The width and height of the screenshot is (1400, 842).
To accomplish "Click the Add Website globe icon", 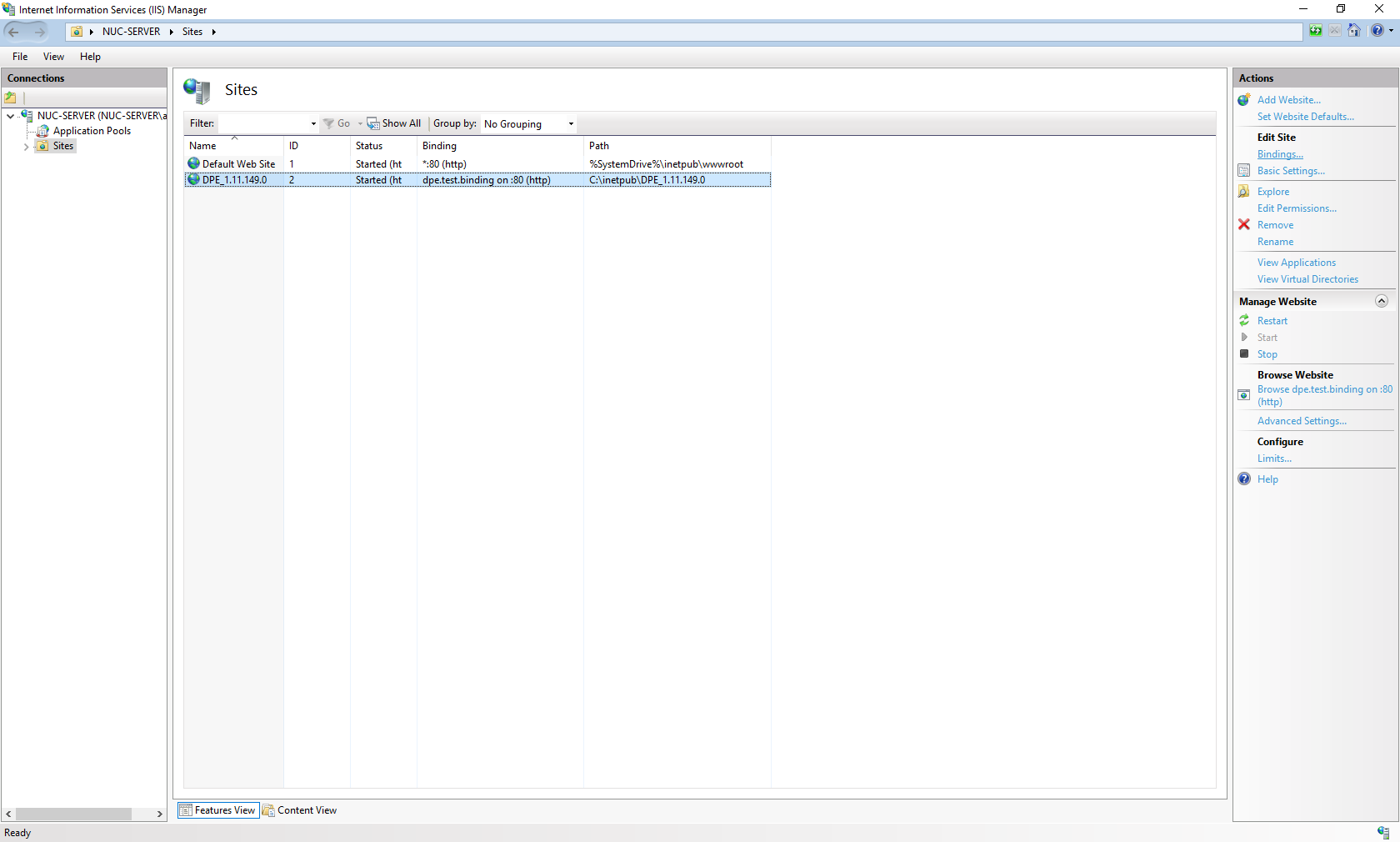I will tap(1244, 100).
